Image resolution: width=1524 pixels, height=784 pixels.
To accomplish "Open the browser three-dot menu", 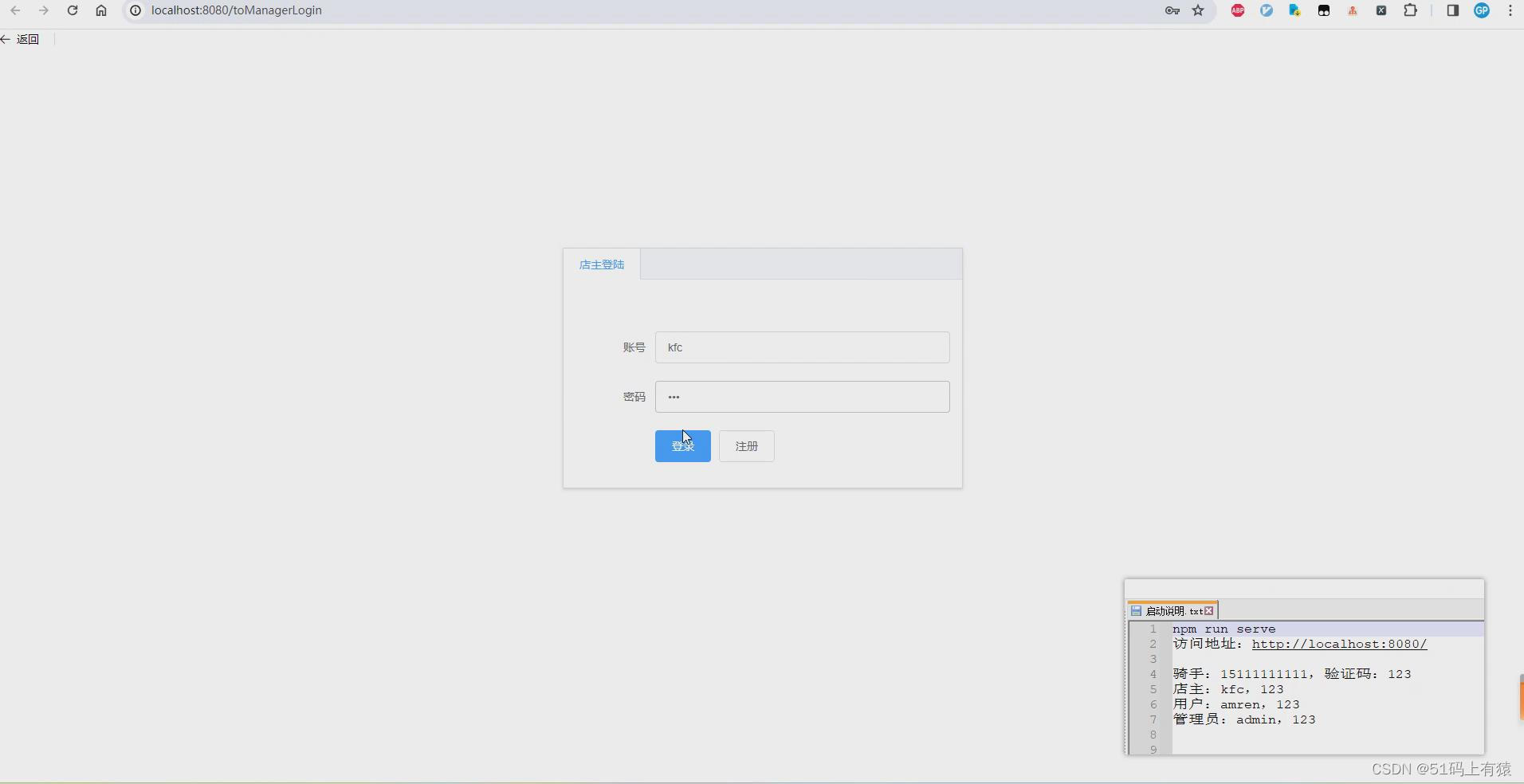I will [x=1510, y=10].
